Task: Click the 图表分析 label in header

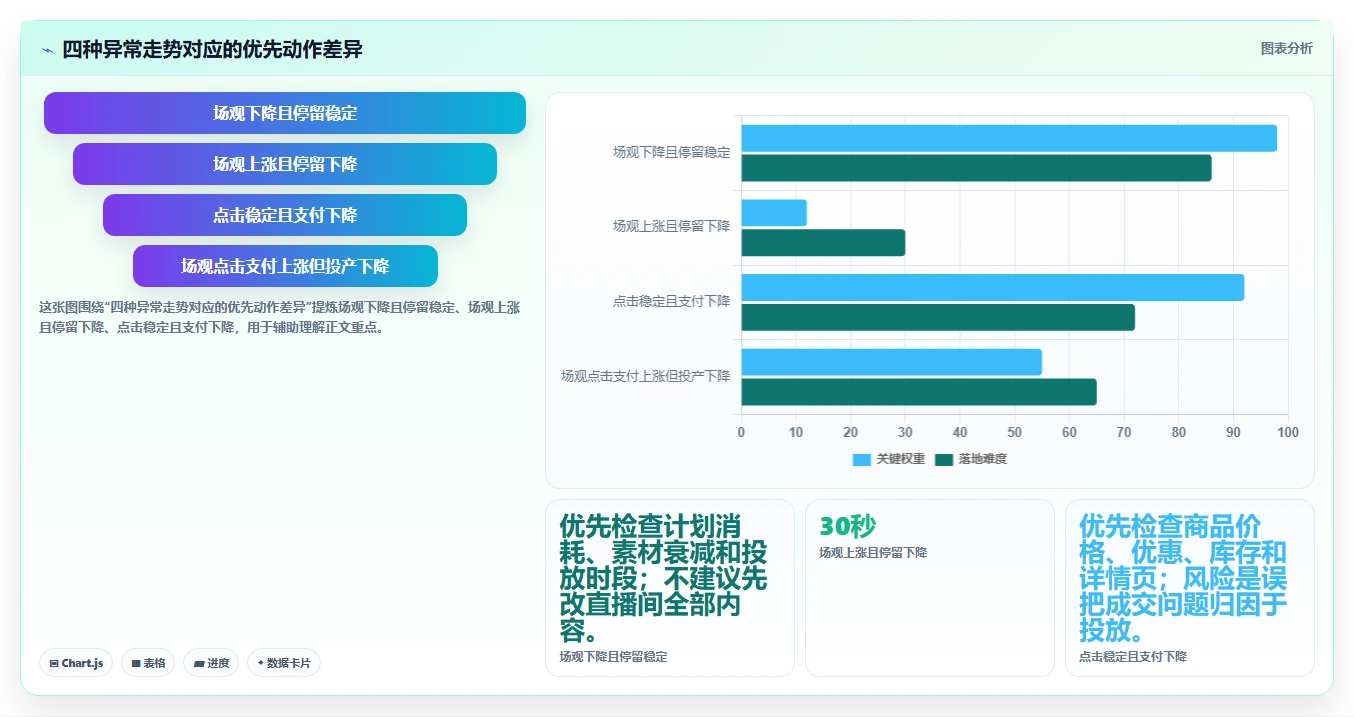Action: tap(1286, 48)
